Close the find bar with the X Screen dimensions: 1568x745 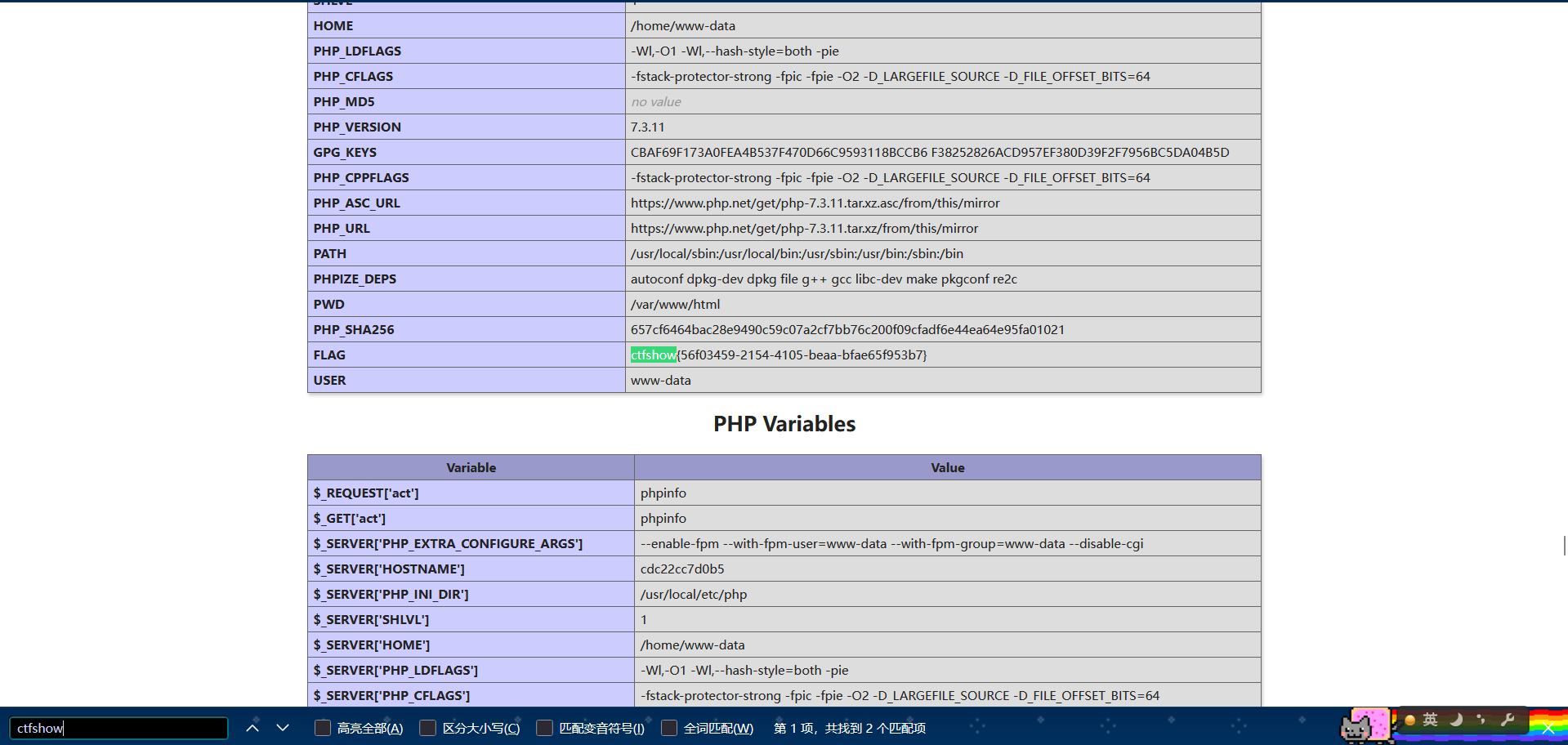pos(1548,729)
